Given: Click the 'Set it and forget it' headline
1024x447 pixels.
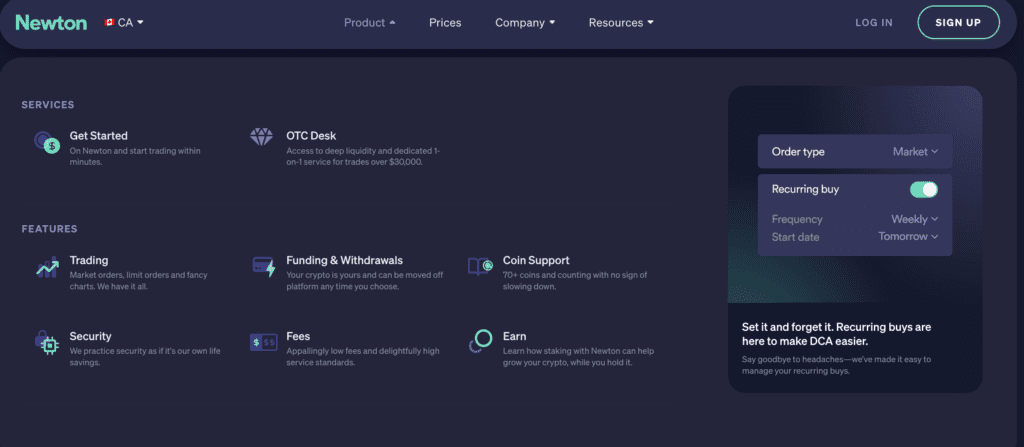Looking at the screenshot, I should [837, 334].
